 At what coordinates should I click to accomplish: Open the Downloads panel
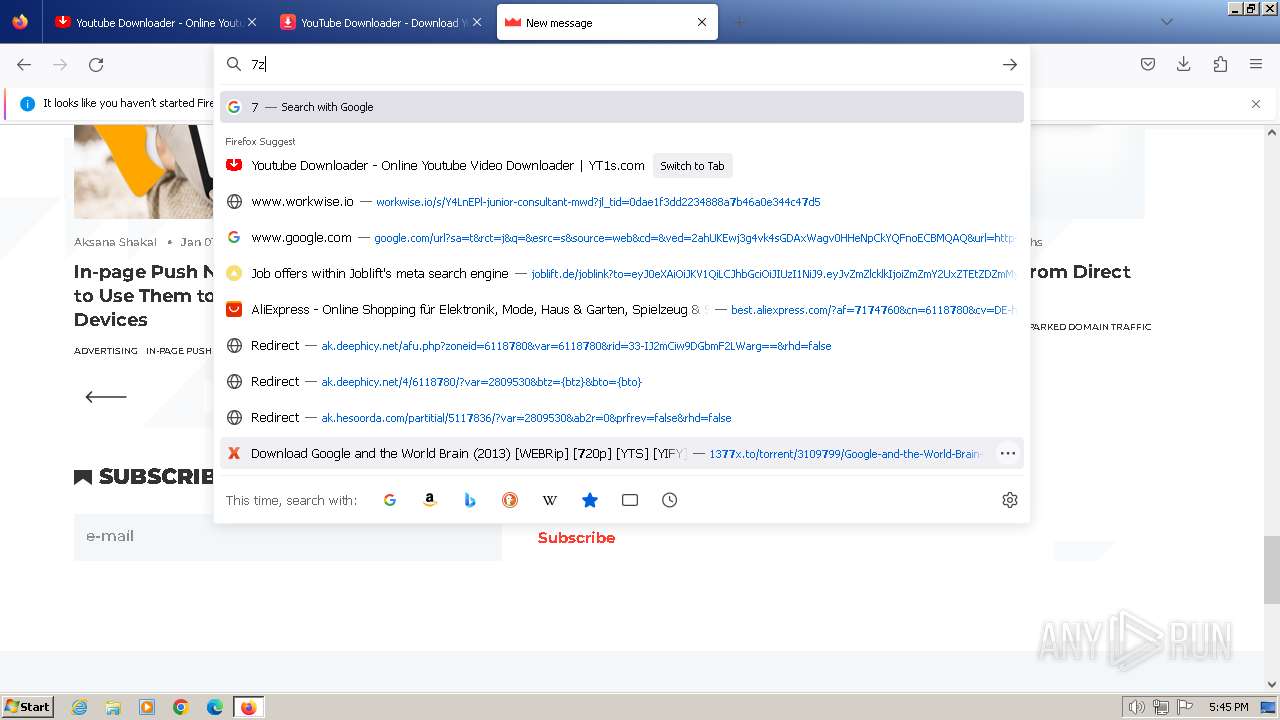tap(1184, 64)
